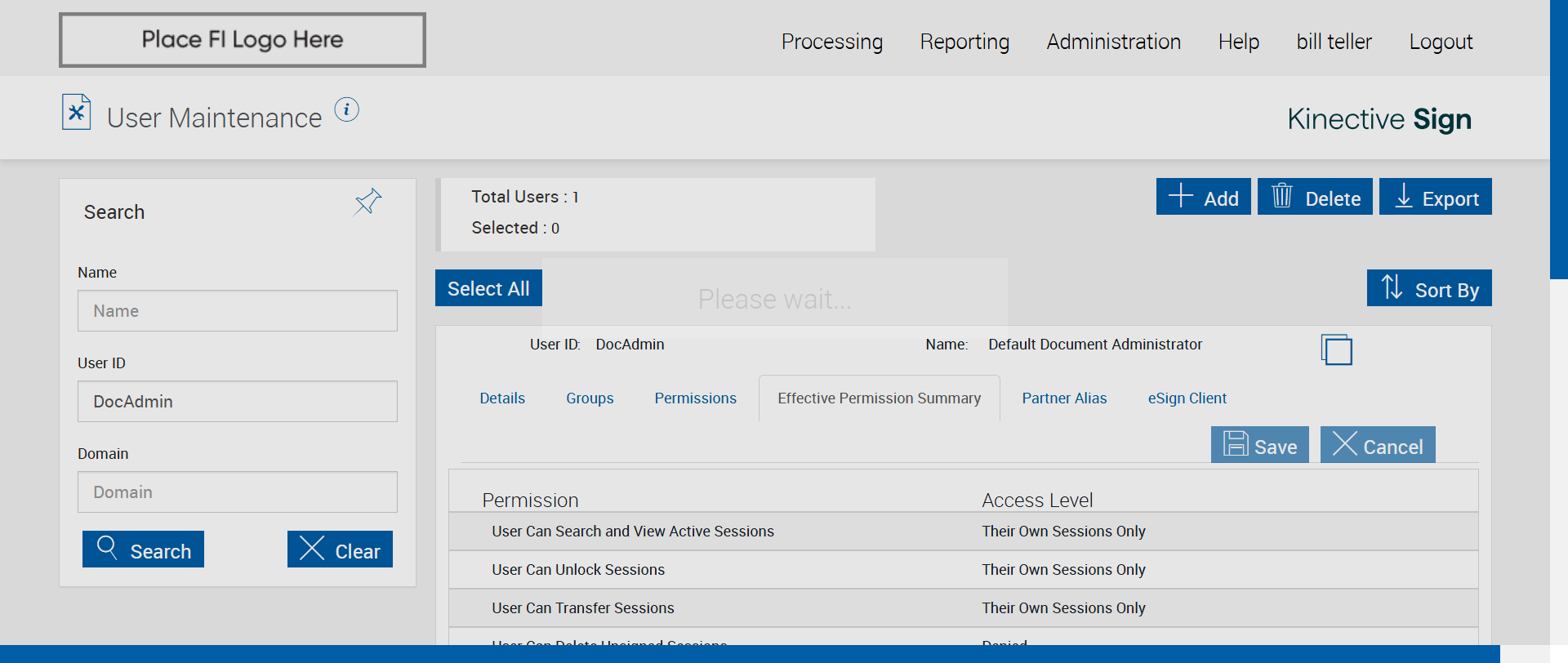Open the Processing menu
This screenshot has width=1568, height=663.
[x=831, y=42]
